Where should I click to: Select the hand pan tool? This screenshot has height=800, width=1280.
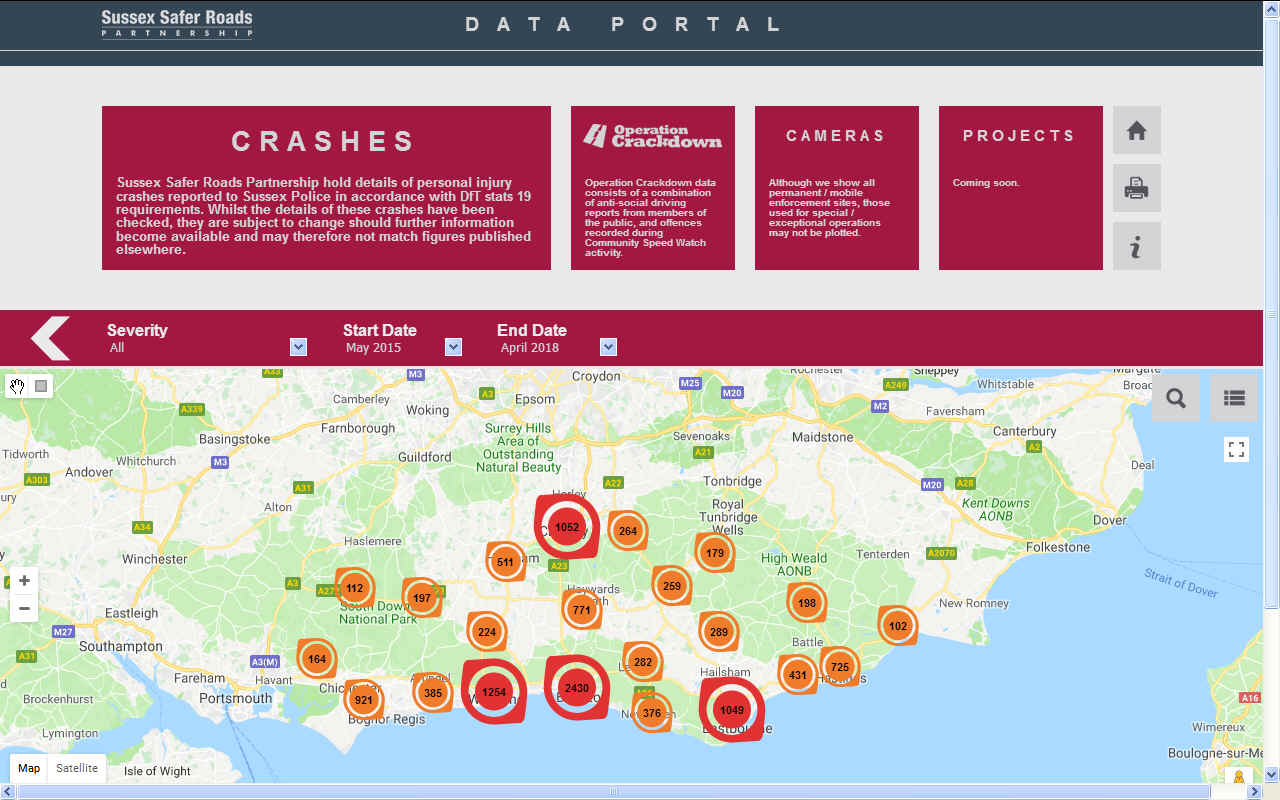coord(18,386)
